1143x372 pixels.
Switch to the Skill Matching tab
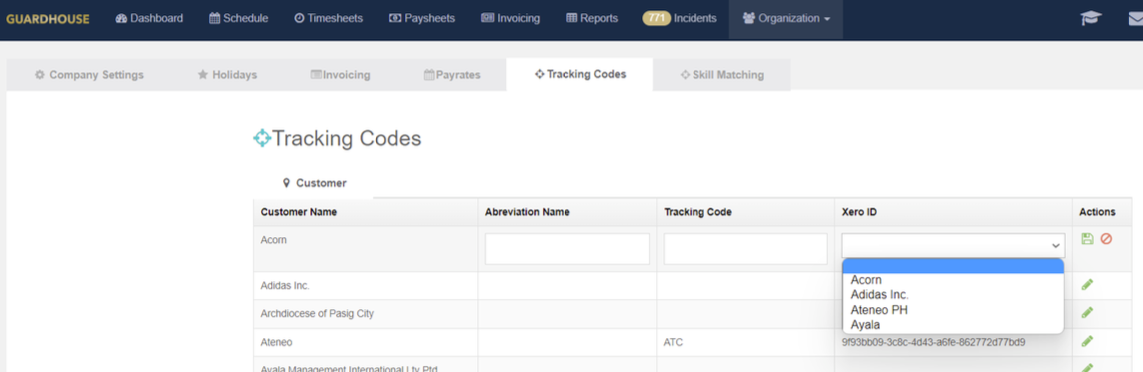[x=722, y=74]
